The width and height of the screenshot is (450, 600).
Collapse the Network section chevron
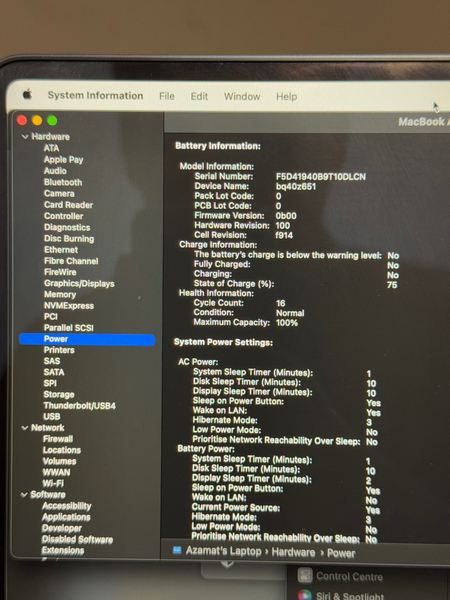25,428
